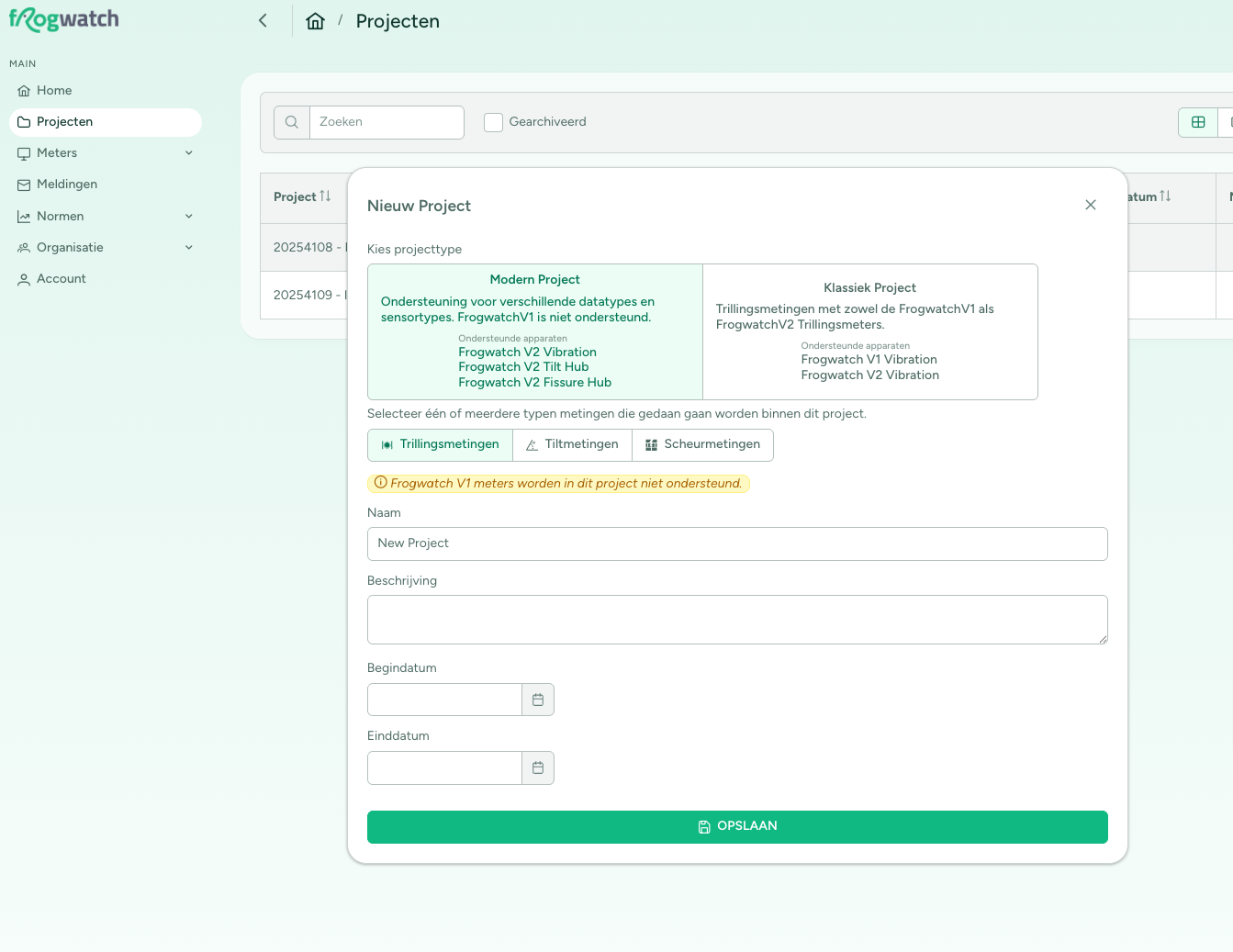Click the search magnifier icon
Viewport: 1233px width, 952px height.
[x=292, y=122]
